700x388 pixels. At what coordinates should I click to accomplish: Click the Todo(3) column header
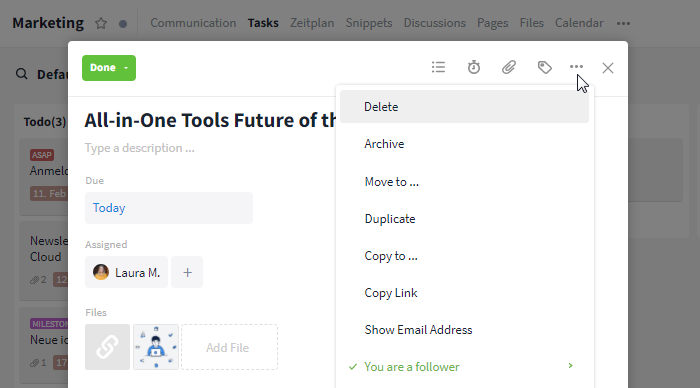(x=45, y=122)
